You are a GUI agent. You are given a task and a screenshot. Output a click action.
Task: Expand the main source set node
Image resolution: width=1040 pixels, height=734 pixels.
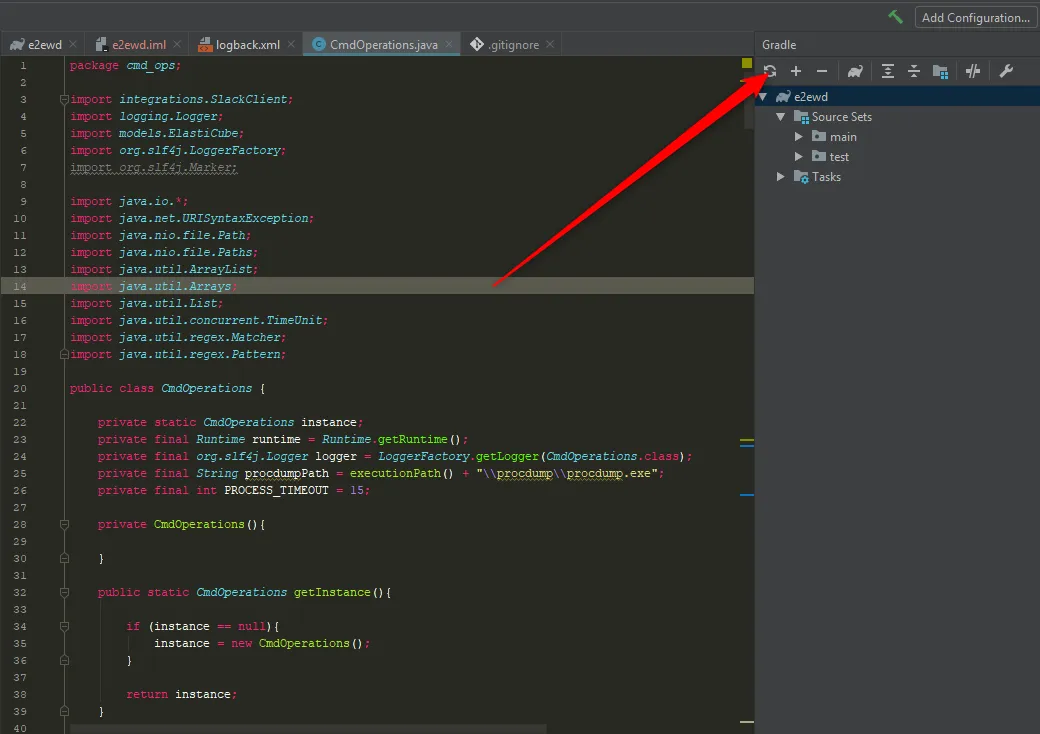pyautogui.click(x=798, y=136)
